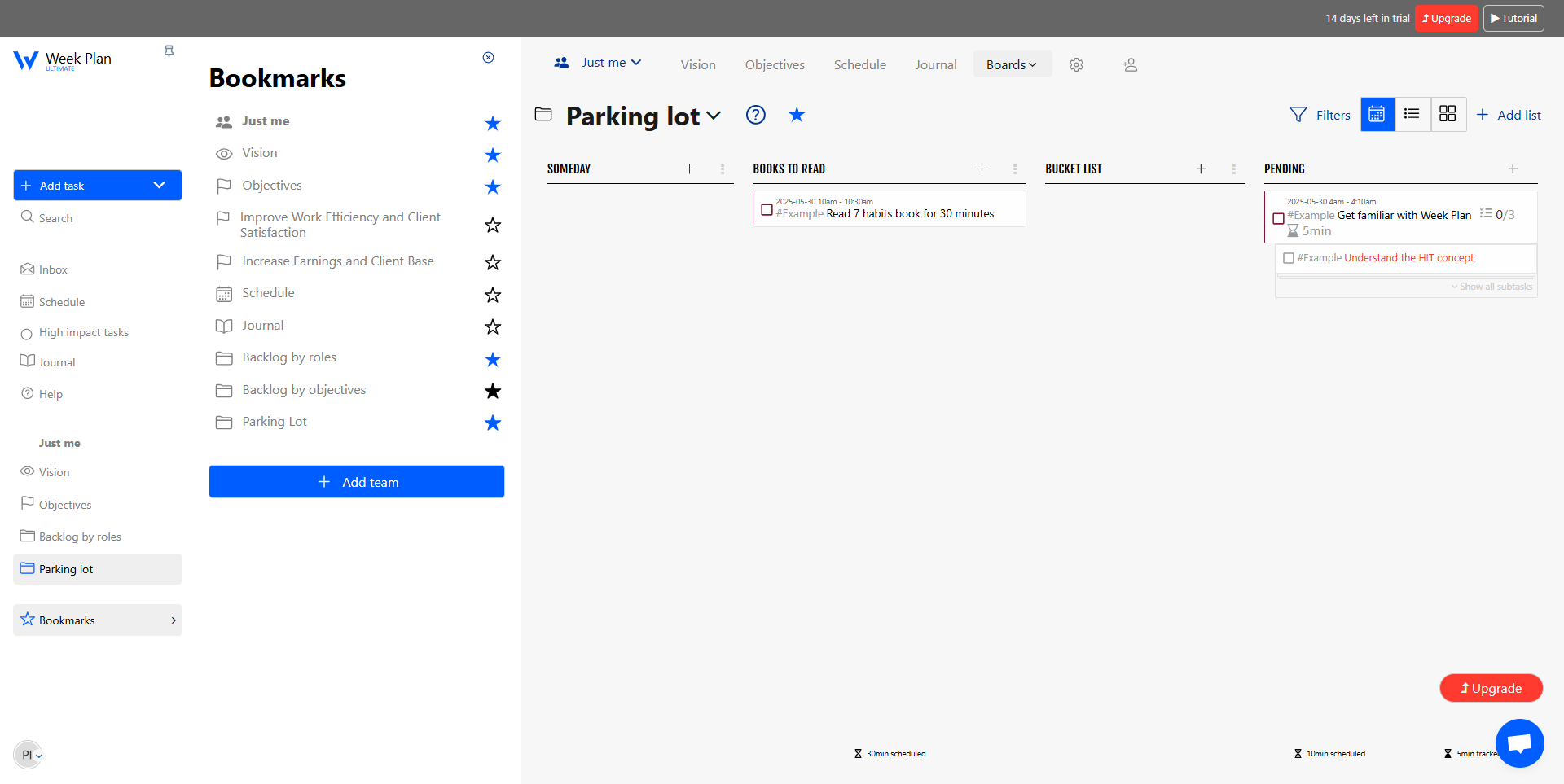Screen dimensions: 1564x784
Task: Open Help in the sidebar
Action: point(42,394)
